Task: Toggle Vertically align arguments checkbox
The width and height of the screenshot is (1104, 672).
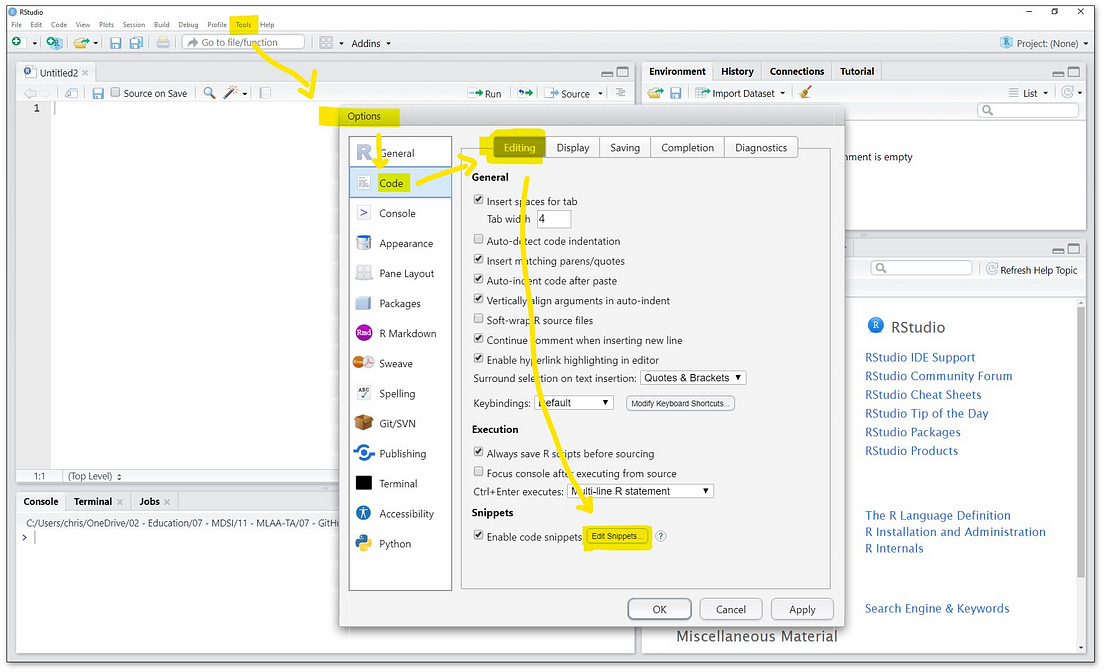Action: coord(479,299)
